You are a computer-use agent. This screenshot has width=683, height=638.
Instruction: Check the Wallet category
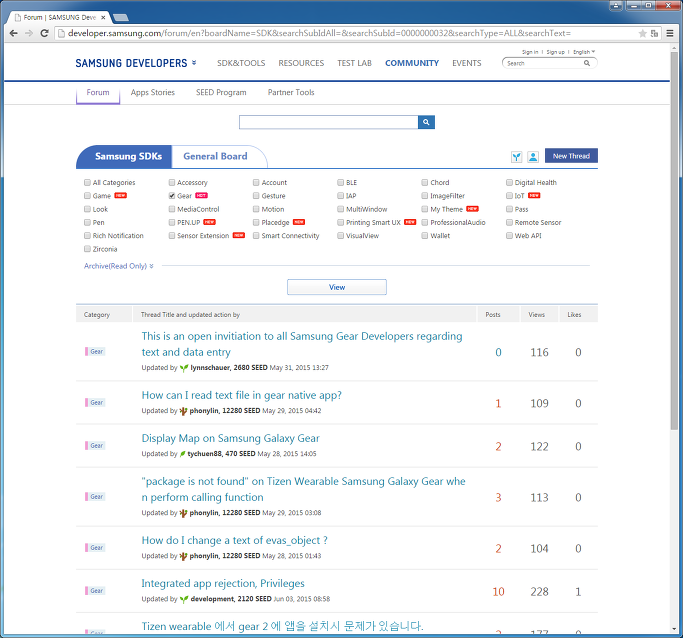pyautogui.click(x=425, y=236)
